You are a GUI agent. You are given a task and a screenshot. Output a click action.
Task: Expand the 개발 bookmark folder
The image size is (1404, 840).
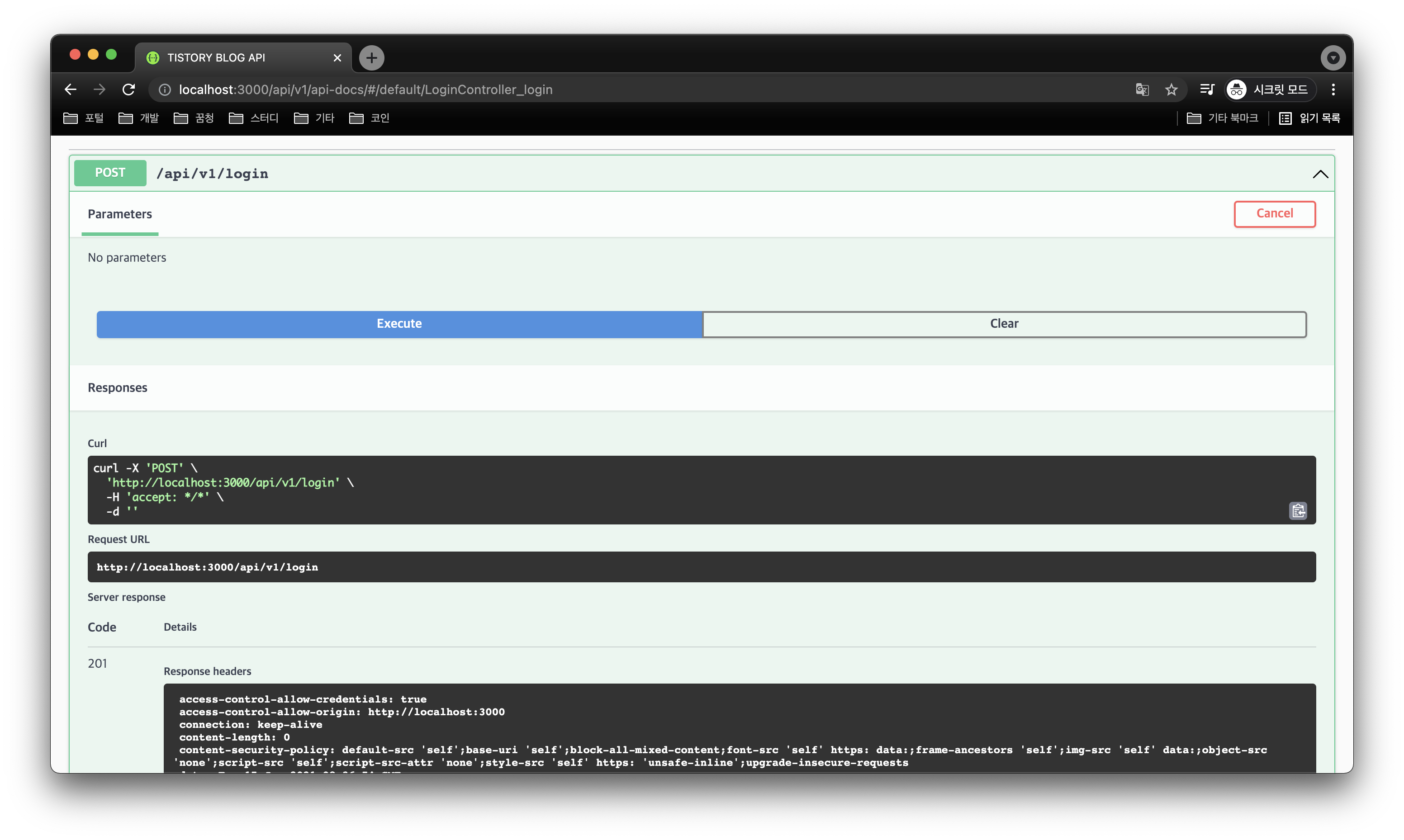[139, 118]
